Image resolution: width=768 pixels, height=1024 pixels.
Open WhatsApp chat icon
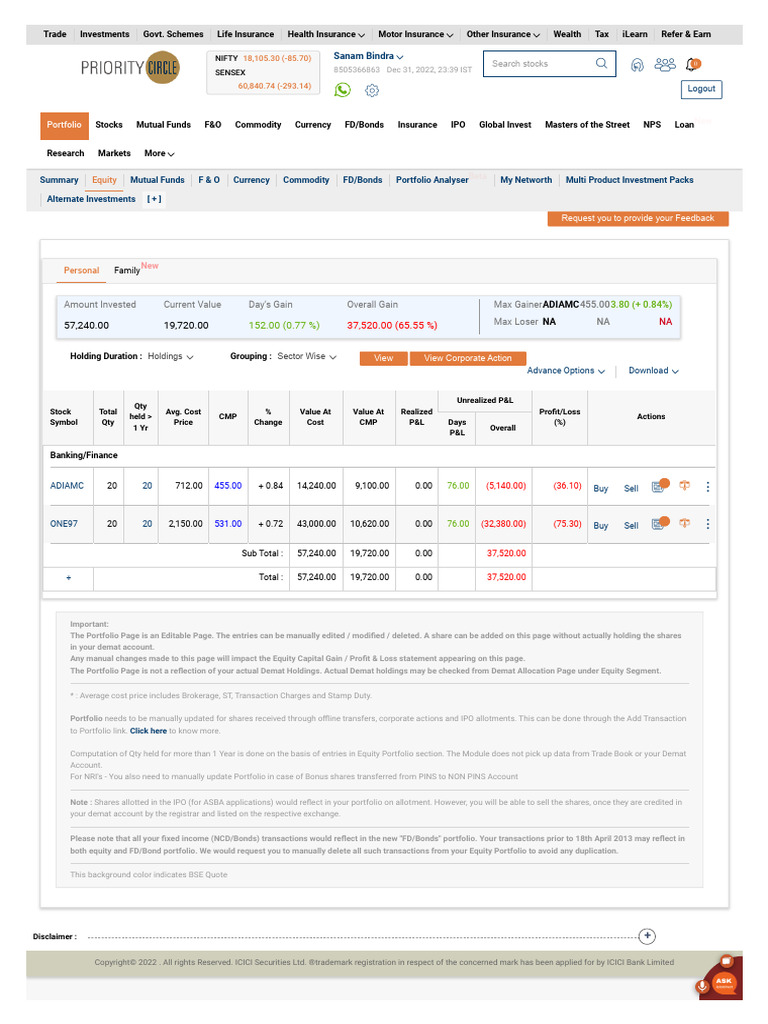(342, 90)
